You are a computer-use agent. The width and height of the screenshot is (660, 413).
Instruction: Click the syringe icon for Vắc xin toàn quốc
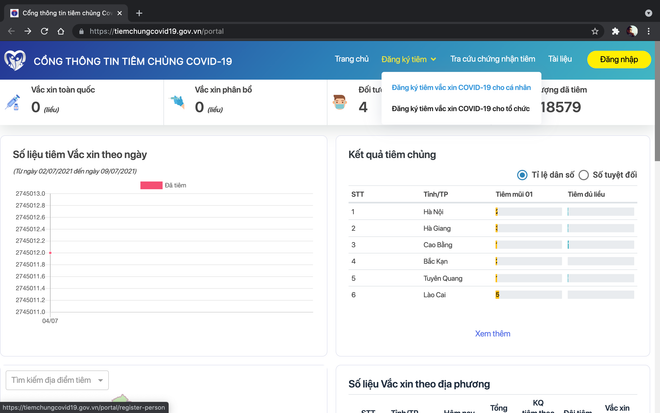pos(14,102)
